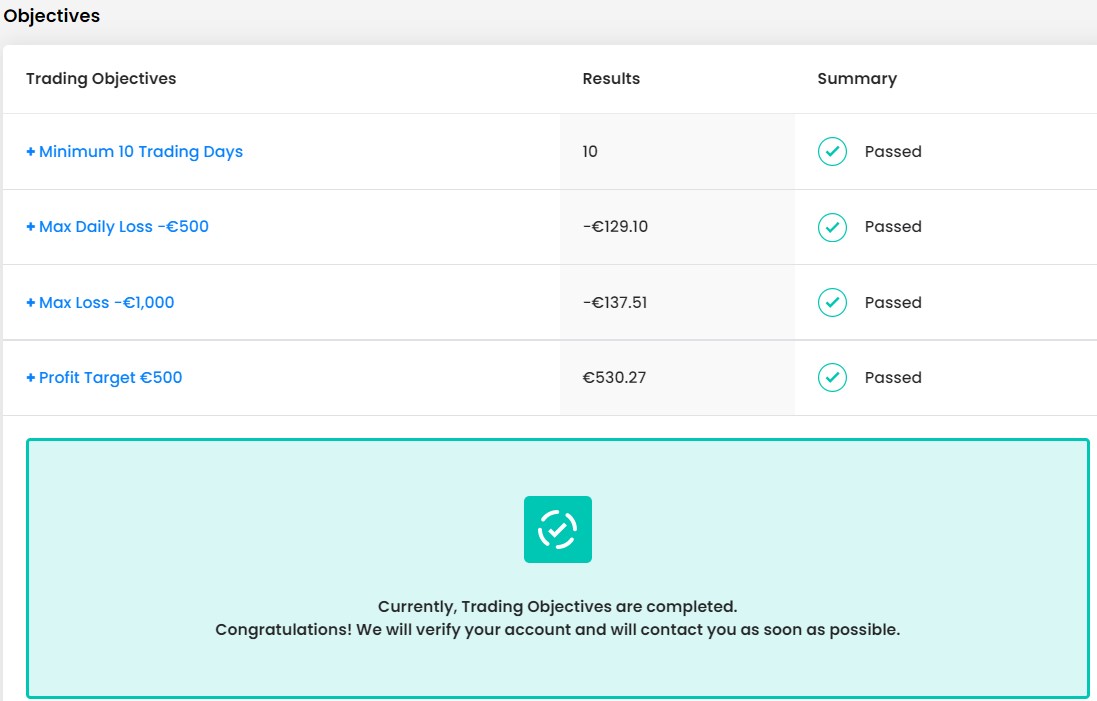1097x701 pixels.
Task: Click the Max Loss -€1,000 link
Action: pyautogui.click(x=106, y=302)
